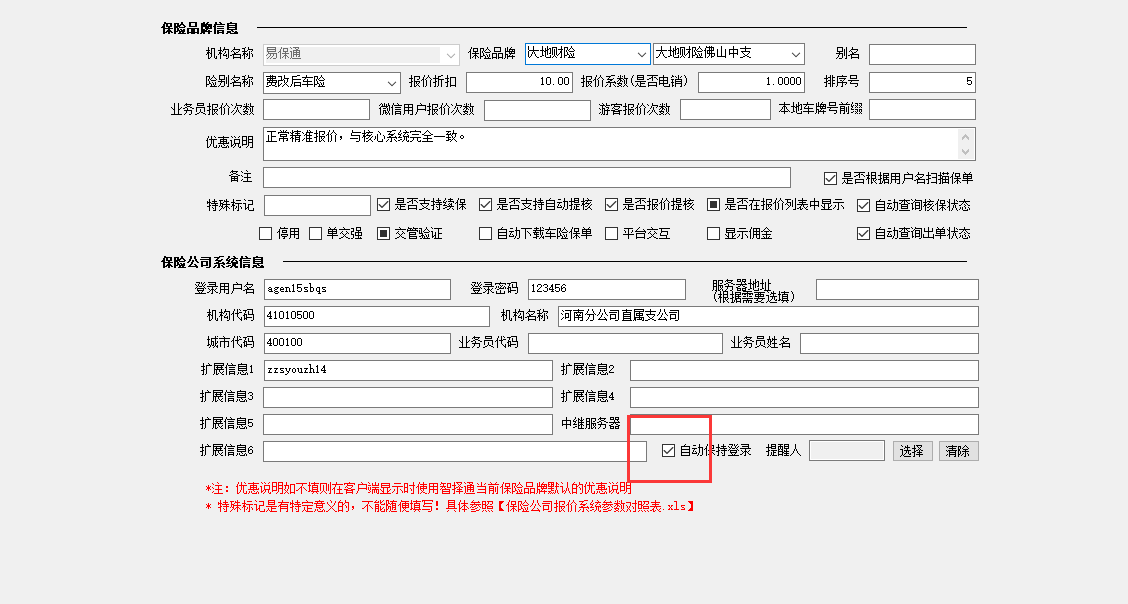Toggle 是否根据用户名扫描保单 checkbox
1128x604 pixels.
830,178
